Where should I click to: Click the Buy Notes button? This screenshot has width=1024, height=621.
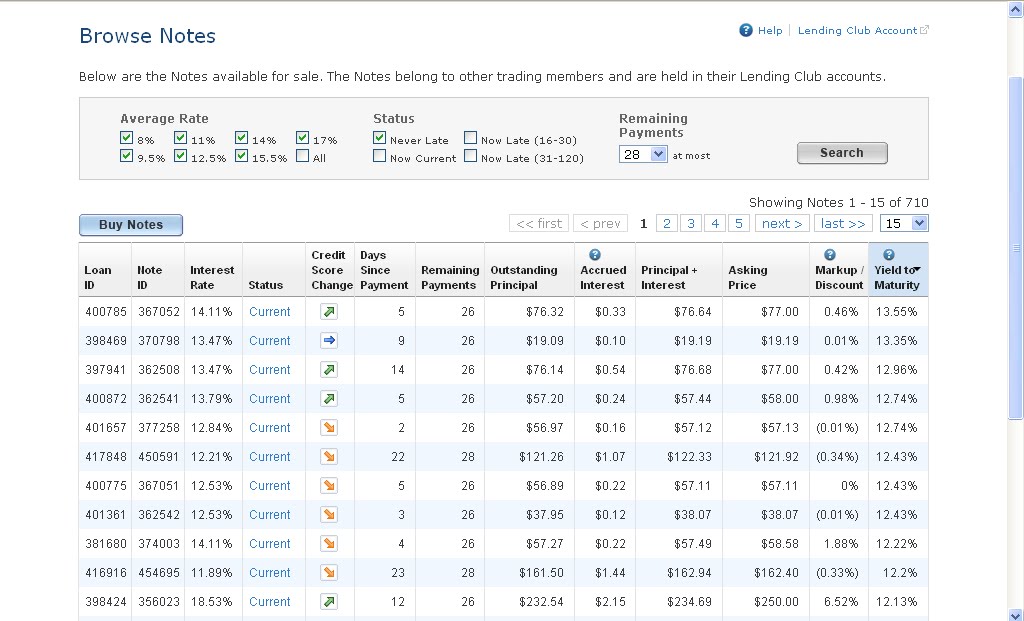(131, 225)
